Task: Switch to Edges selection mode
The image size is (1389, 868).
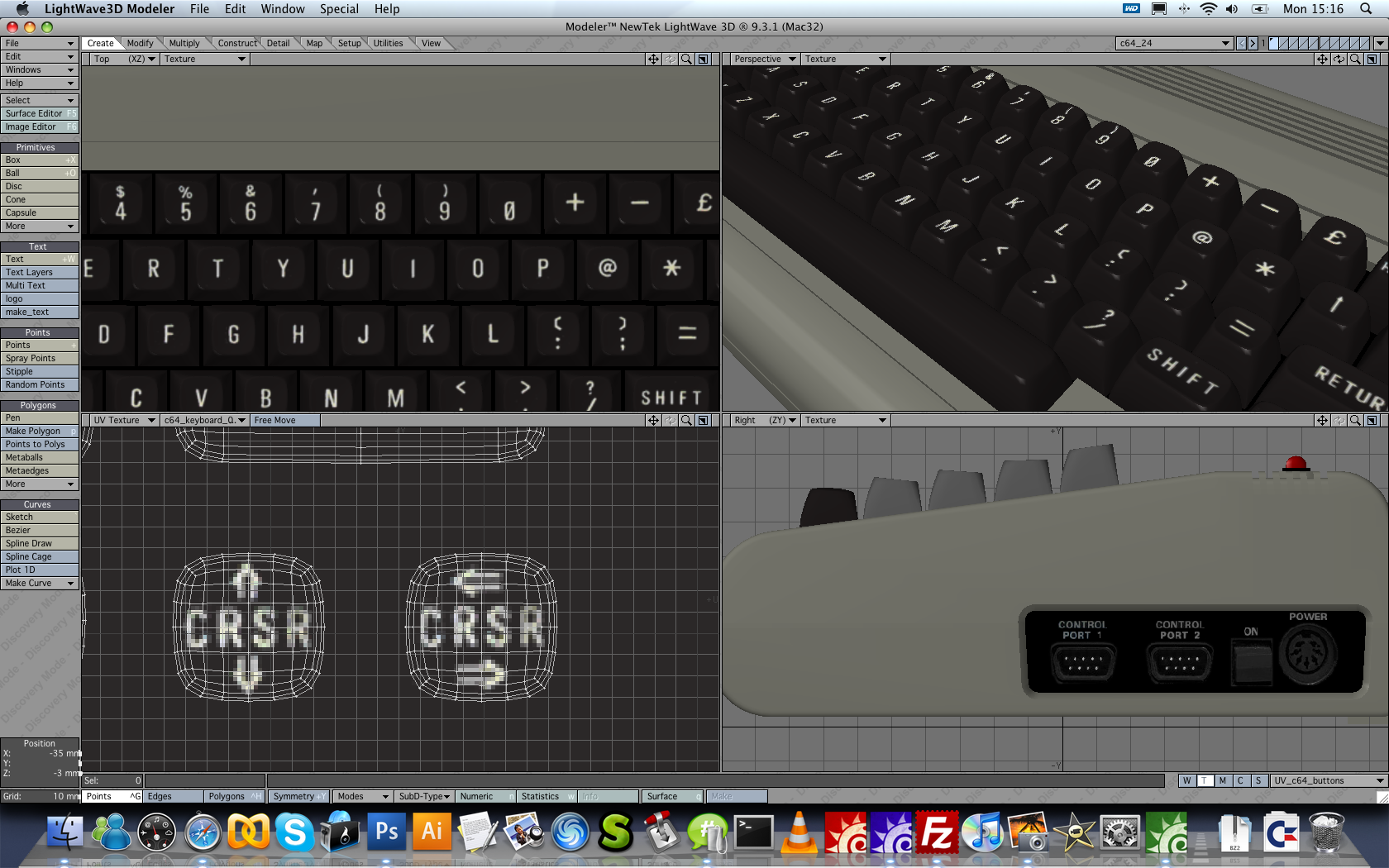Action: pos(173,796)
